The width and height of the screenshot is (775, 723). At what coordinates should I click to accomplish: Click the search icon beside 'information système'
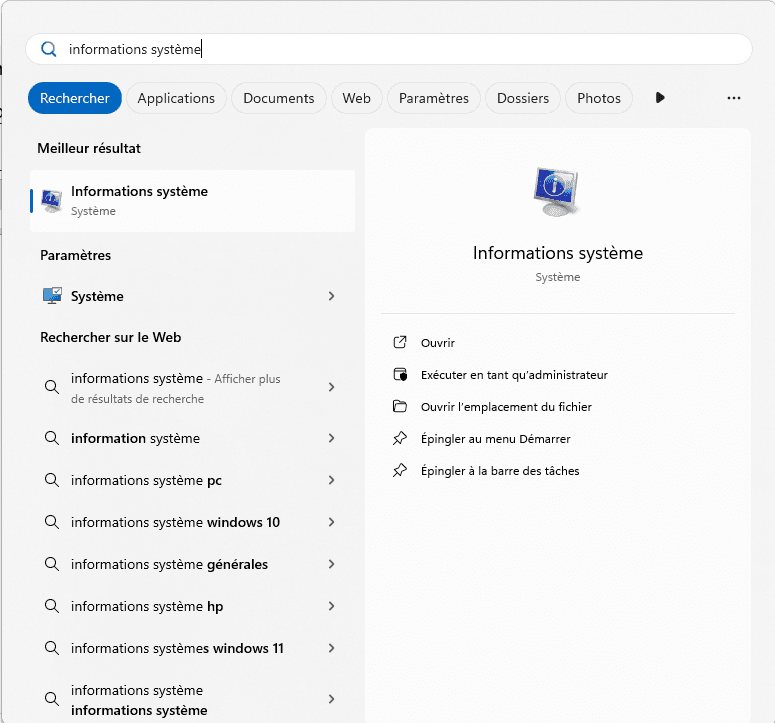coord(52,438)
